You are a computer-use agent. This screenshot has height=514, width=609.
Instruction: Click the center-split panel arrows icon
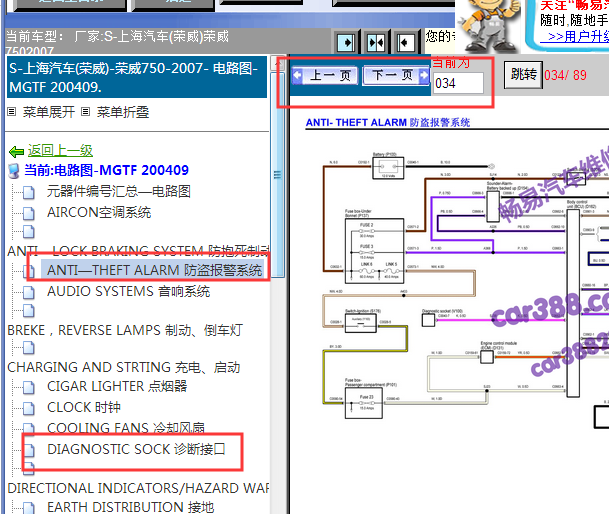coord(376,42)
